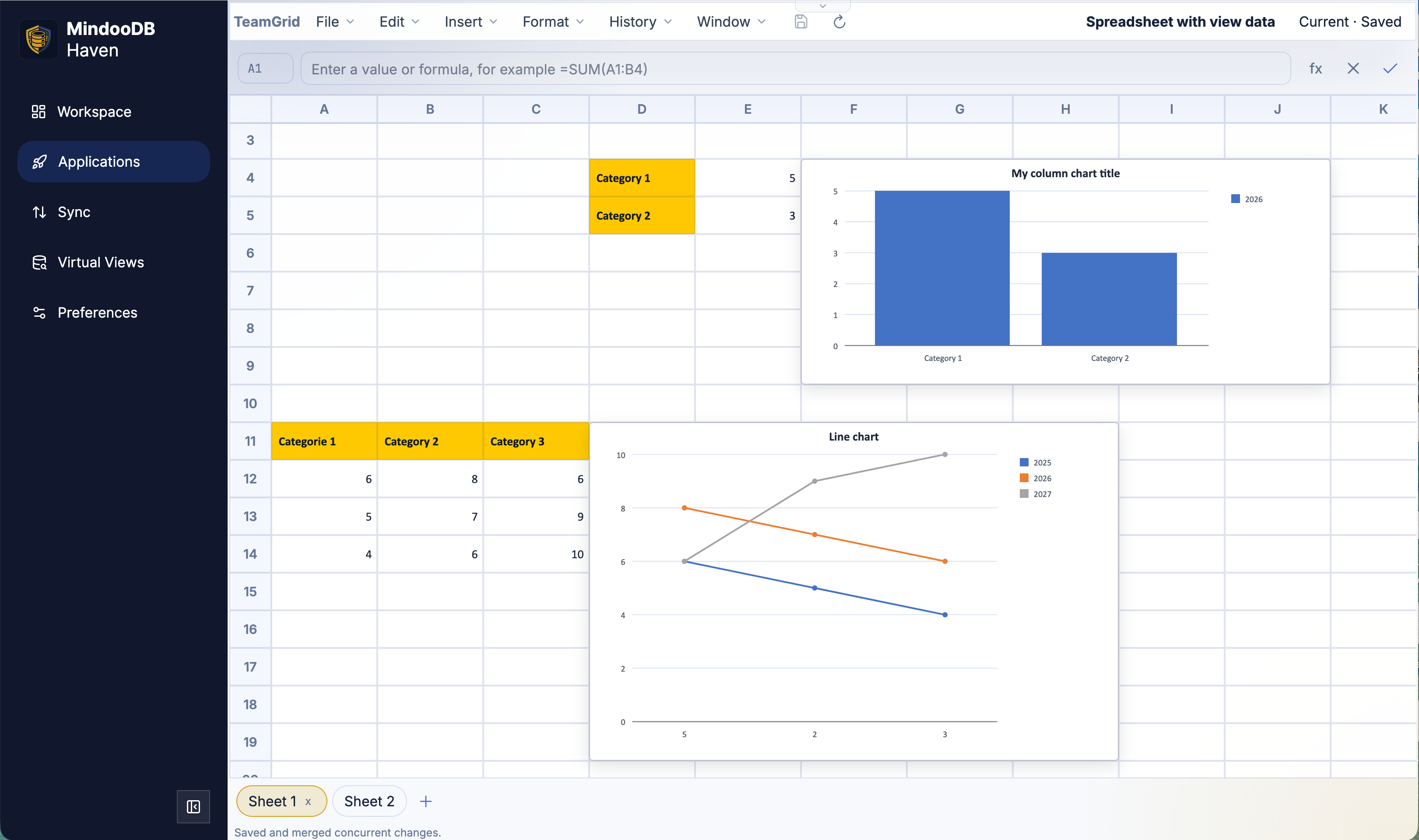The height and width of the screenshot is (840, 1419).
Task: Click the 'Category 2' header in column B
Action: point(430,441)
